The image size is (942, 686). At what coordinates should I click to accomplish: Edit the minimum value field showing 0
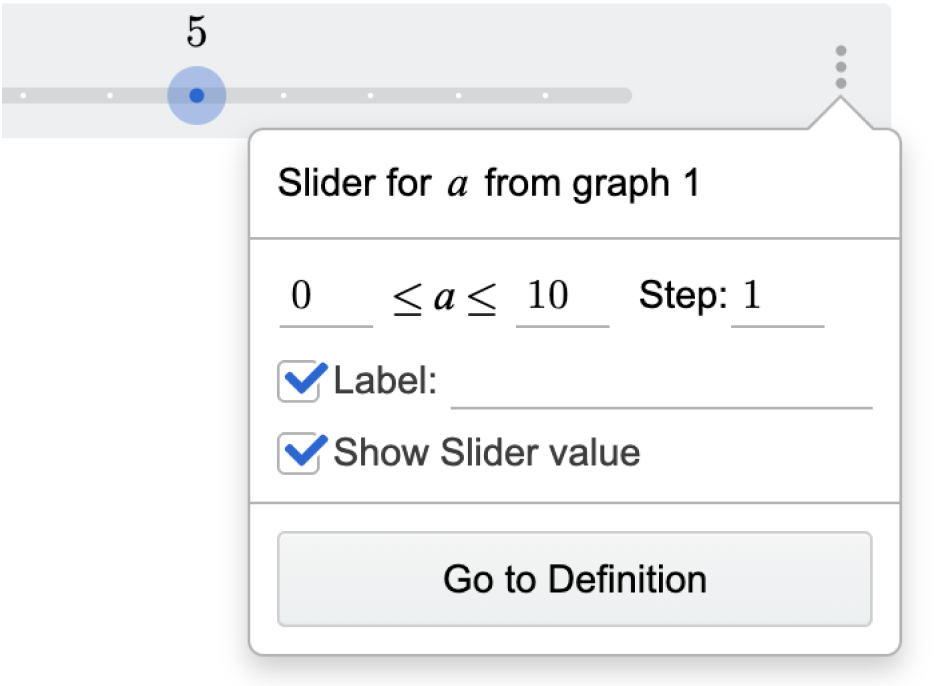click(x=326, y=299)
